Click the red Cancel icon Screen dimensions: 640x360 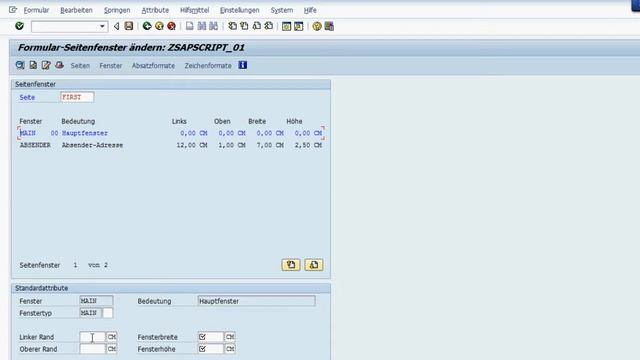[171, 26]
